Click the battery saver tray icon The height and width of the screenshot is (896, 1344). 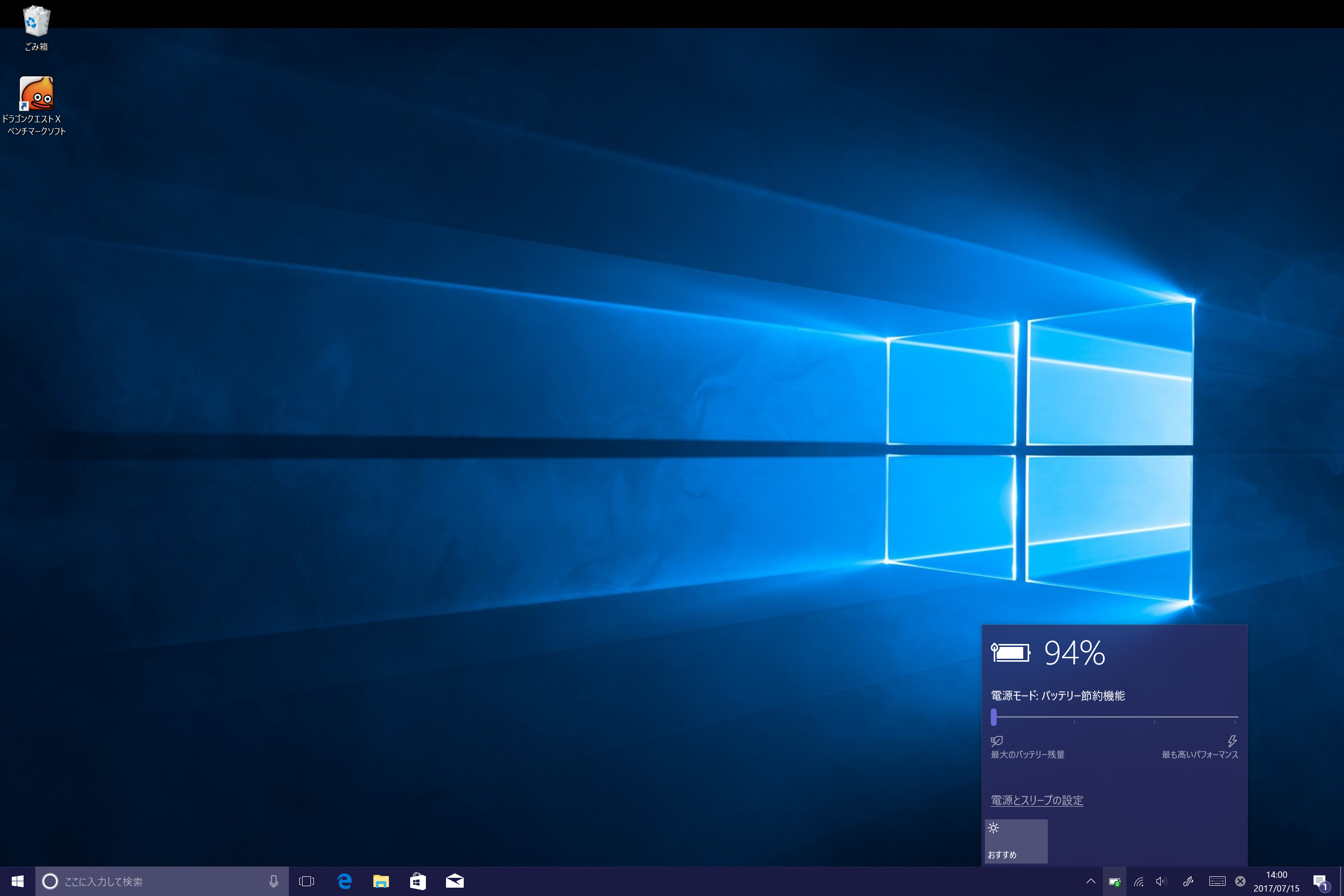click(x=1114, y=881)
